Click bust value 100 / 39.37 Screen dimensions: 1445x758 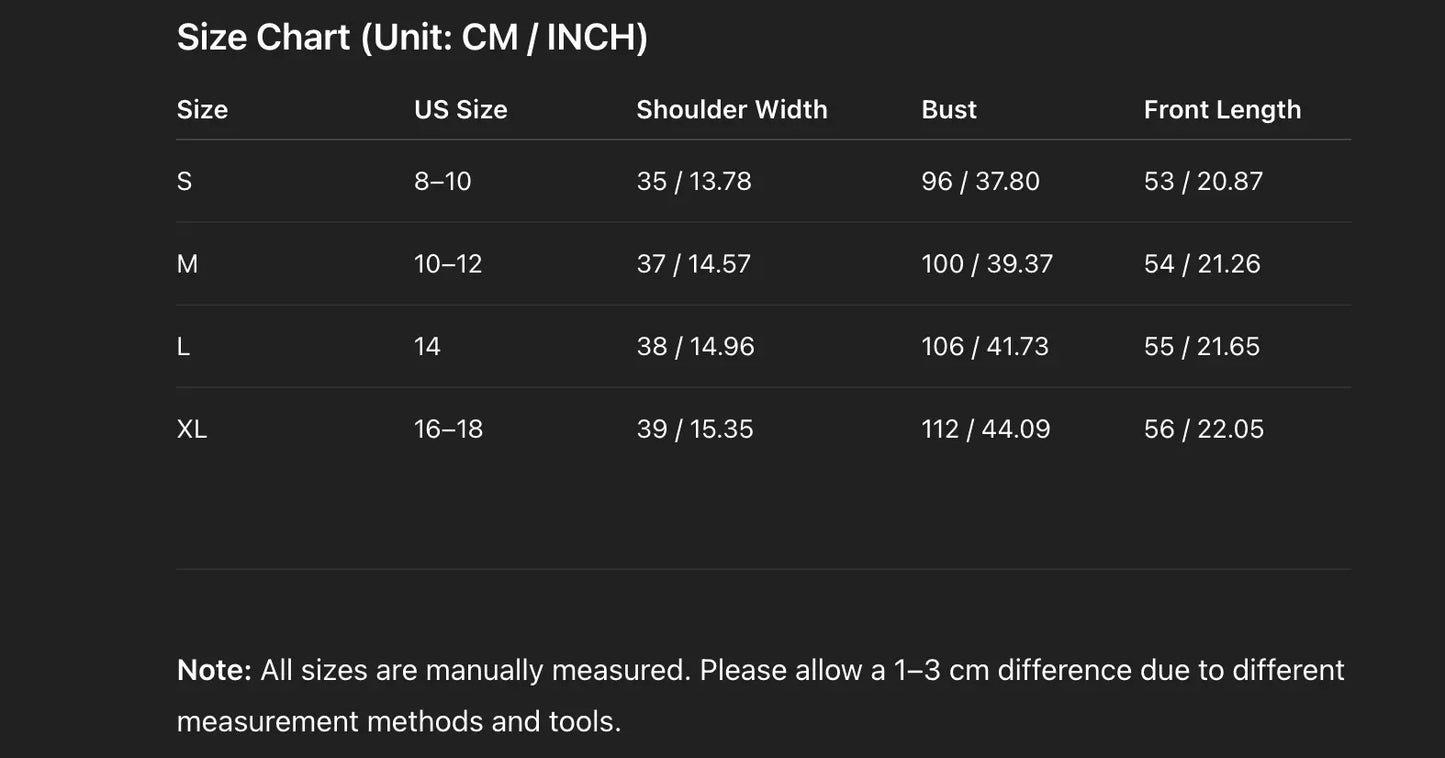[x=986, y=264]
